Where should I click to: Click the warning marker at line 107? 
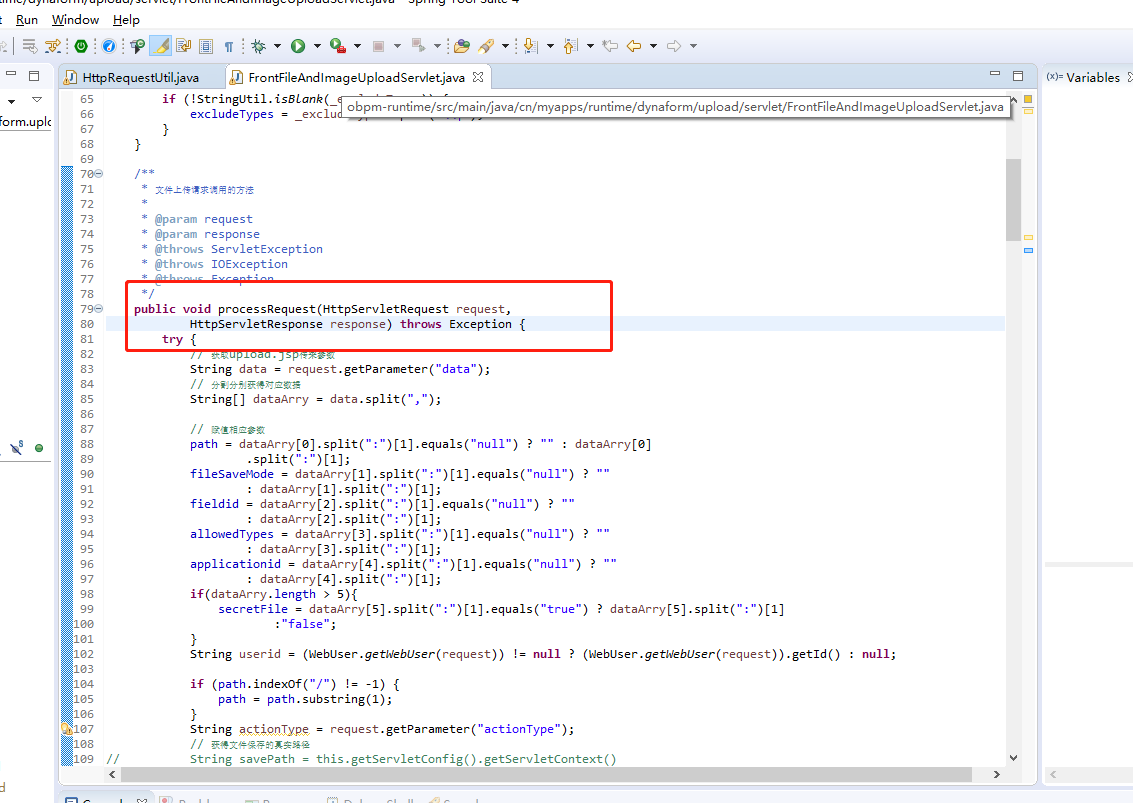(x=66, y=729)
